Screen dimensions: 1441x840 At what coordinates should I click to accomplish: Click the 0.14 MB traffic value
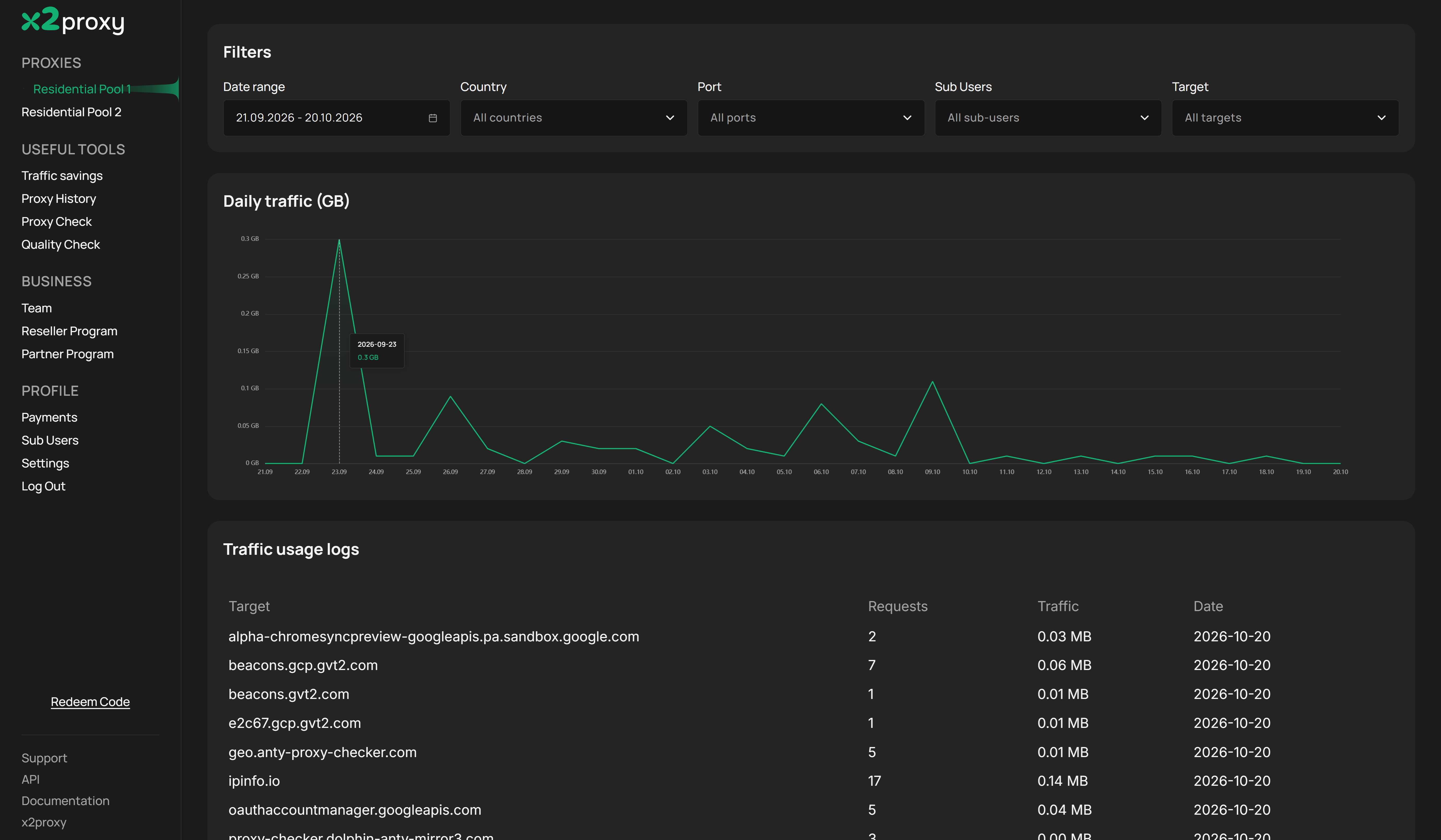[x=1062, y=781]
